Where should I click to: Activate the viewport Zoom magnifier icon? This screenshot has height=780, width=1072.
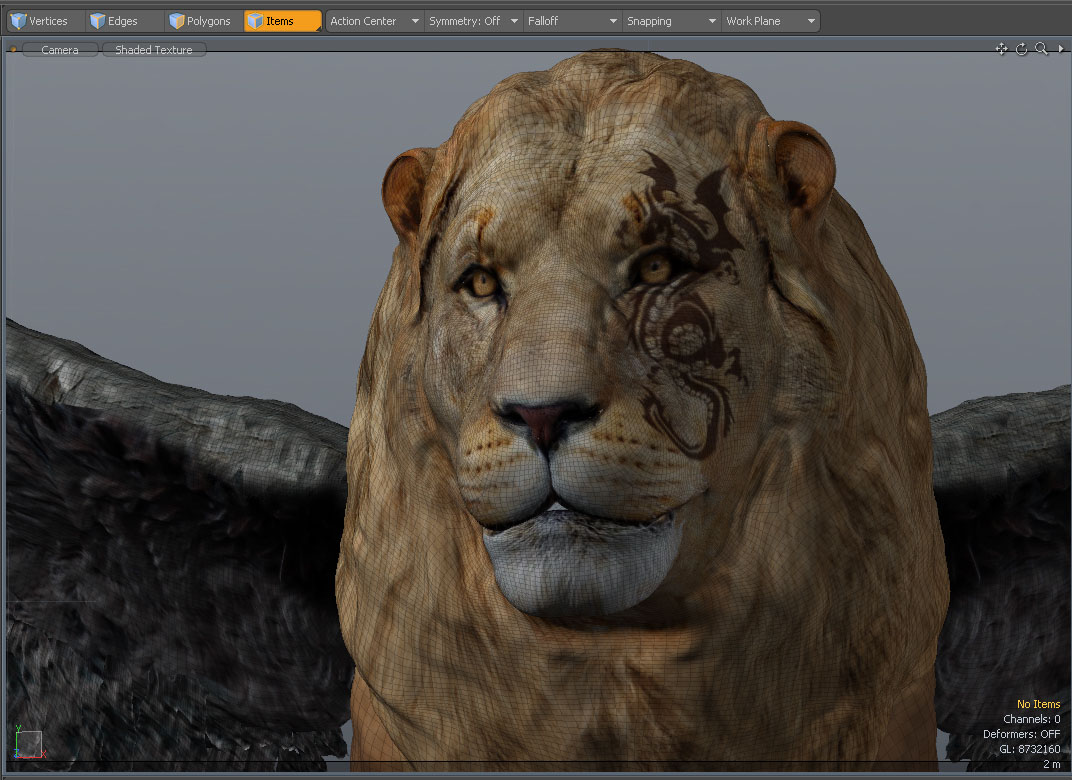point(1041,48)
